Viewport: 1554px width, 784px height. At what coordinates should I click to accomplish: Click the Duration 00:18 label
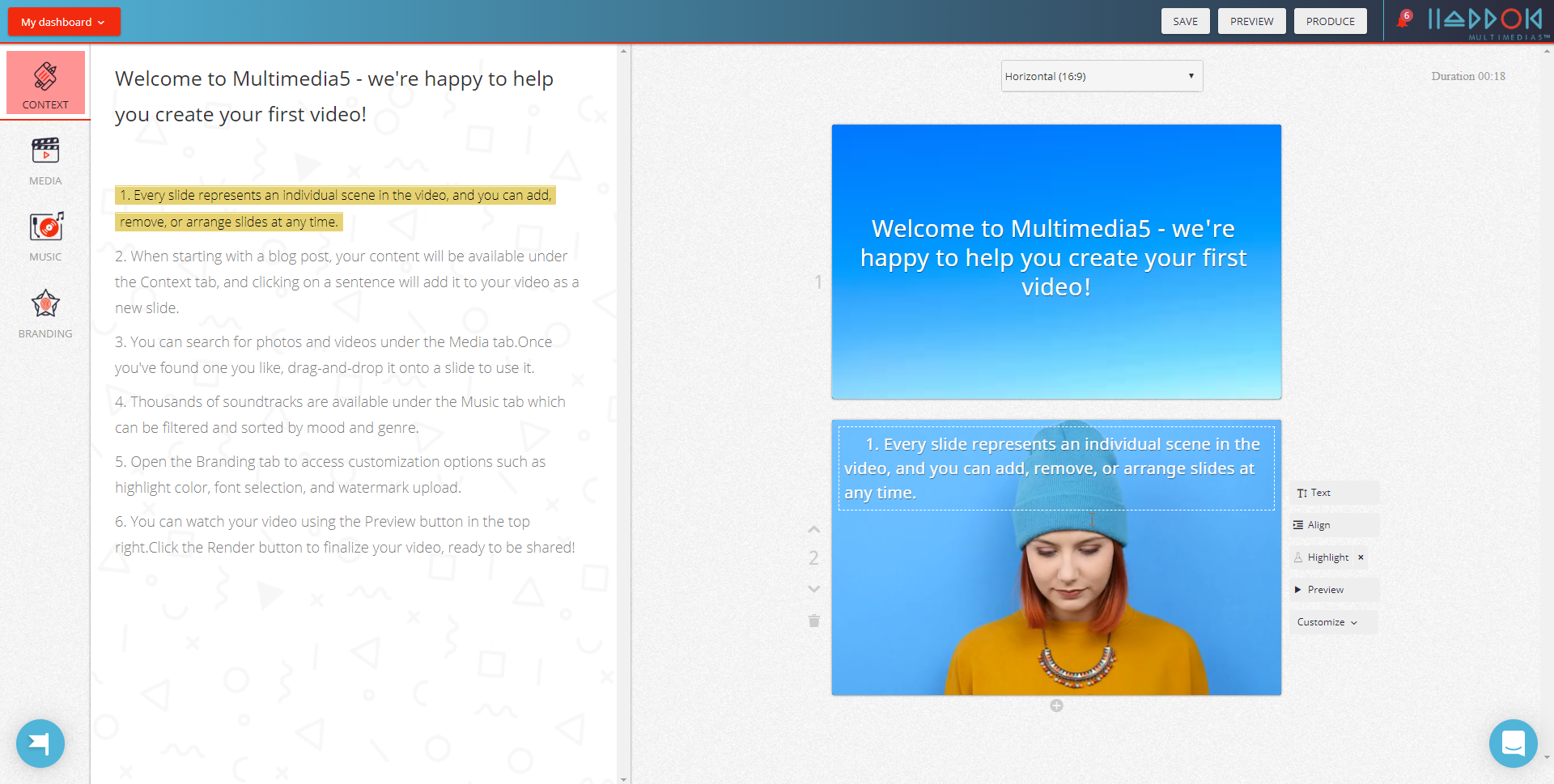[x=1468, y=76]
